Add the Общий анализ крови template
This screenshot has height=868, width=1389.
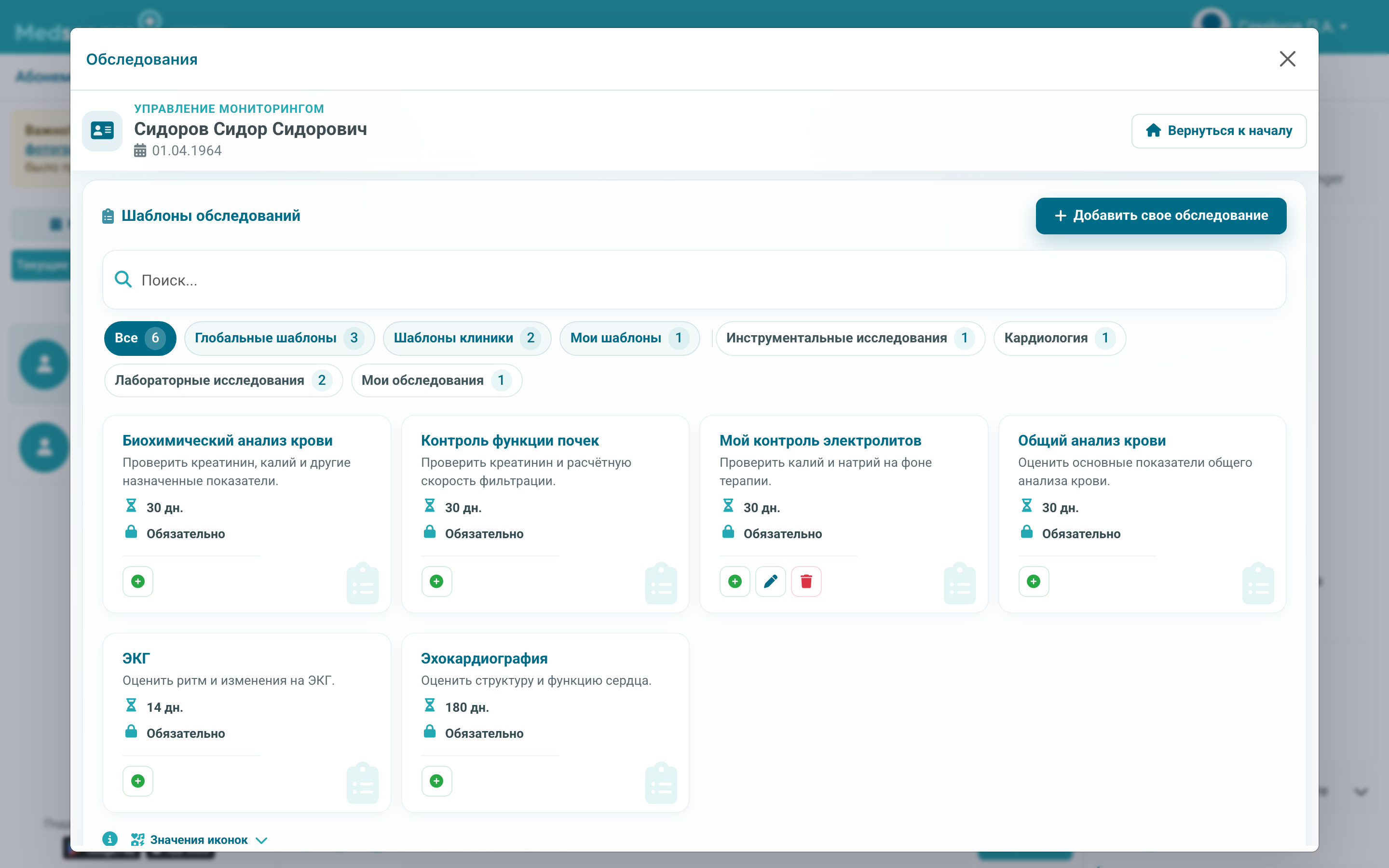[x=1033, y=582]
